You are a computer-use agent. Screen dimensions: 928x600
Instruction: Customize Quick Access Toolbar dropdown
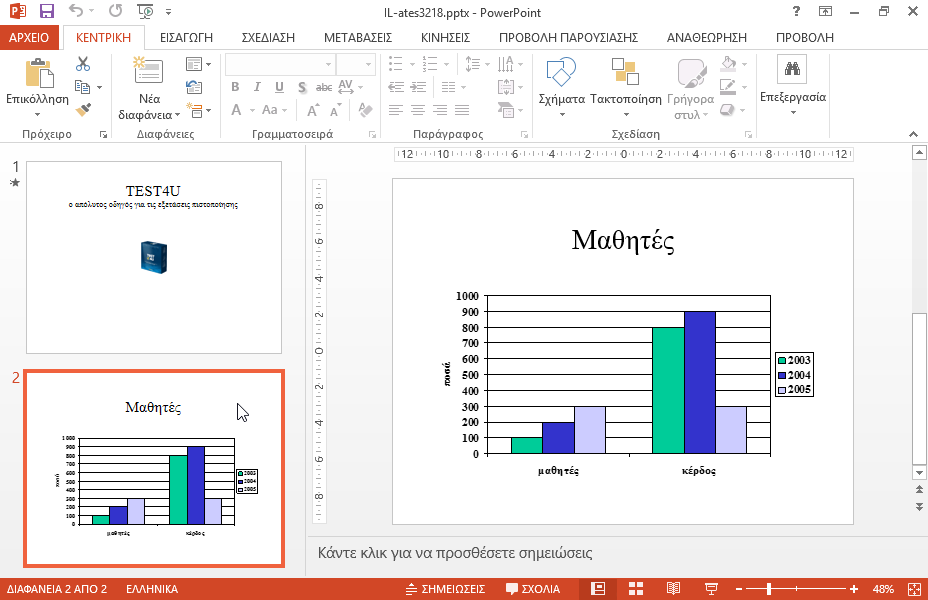coord(169,12)
